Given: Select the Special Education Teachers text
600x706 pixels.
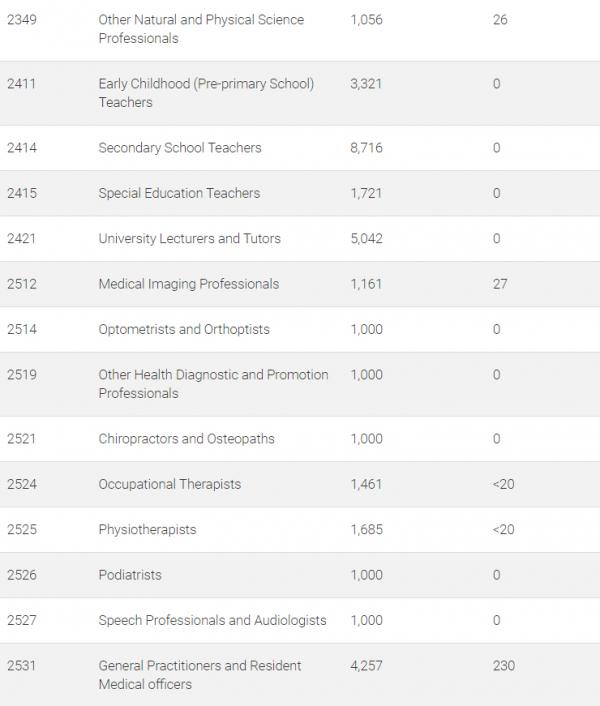Looking at the screenshot, I should click(179, 193).
